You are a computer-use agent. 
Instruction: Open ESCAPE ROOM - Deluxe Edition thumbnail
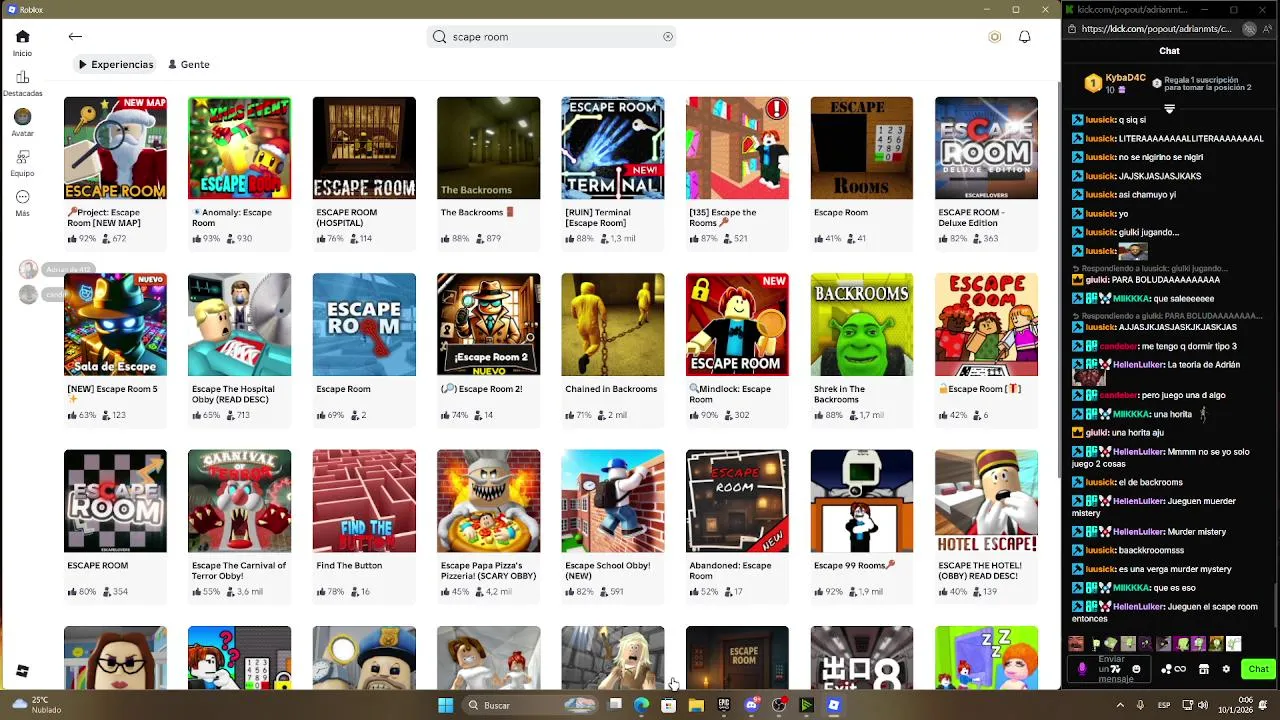point(986,148)
